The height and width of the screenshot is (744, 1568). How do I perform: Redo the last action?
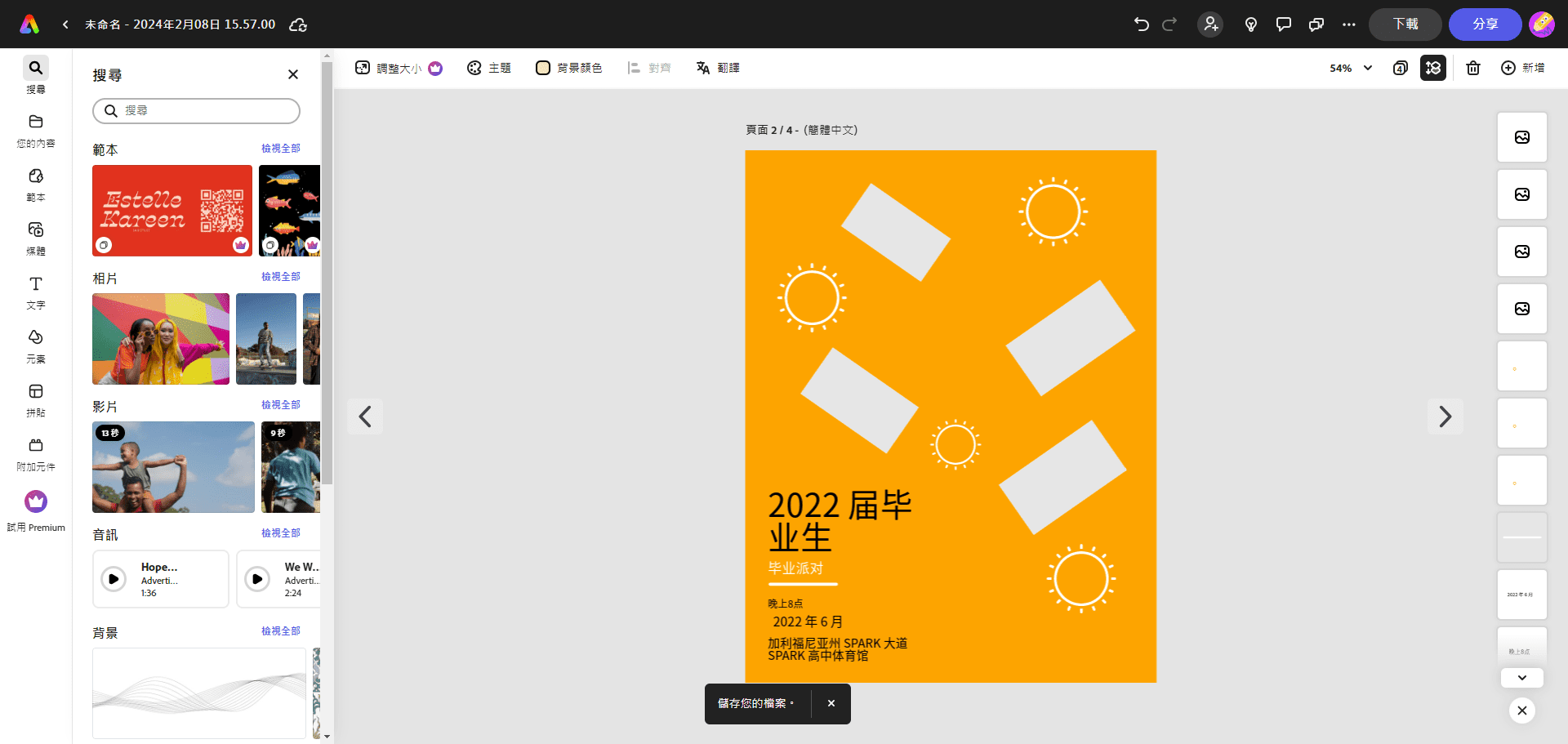(1169, 25)
